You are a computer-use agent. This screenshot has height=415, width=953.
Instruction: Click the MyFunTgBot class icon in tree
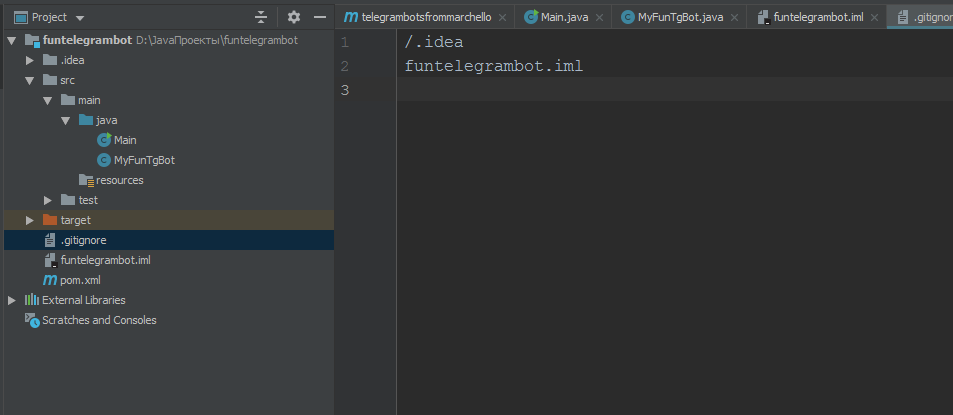[x=104, y=160]
